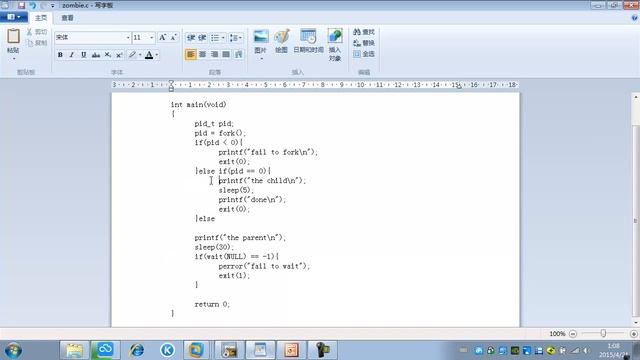
Task: Insert a picture using the 图片 icon
Action: [260, 37]
